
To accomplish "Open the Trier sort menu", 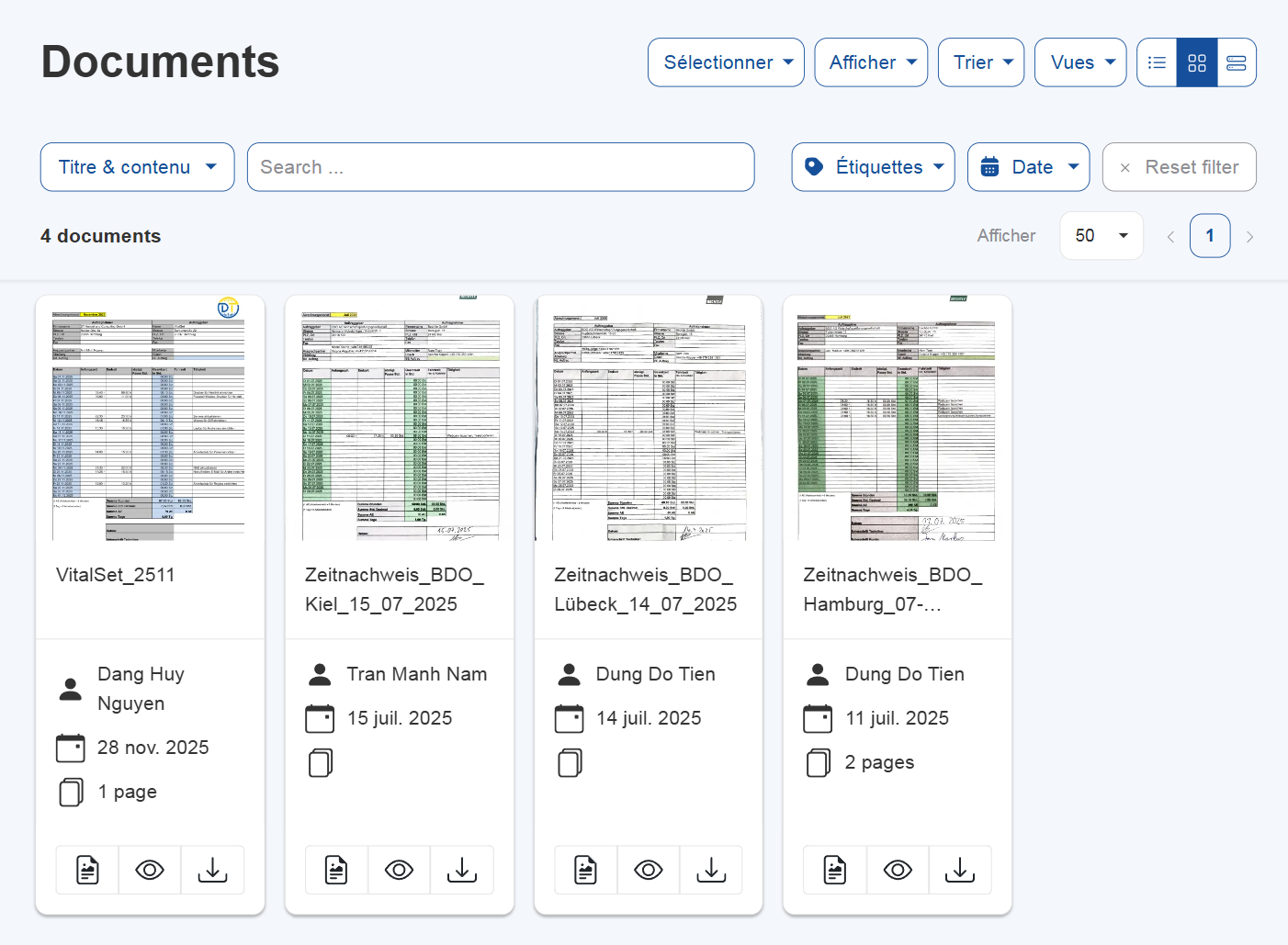I will tap(980, 62).
